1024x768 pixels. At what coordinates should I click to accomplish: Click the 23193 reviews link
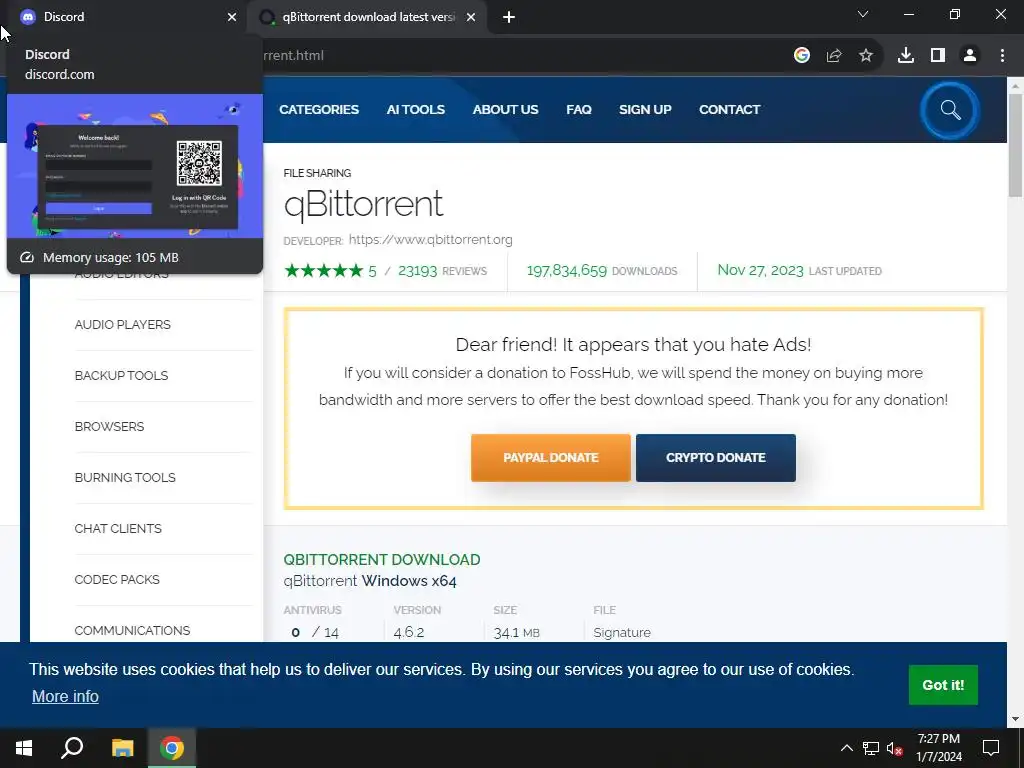(442, 270)
